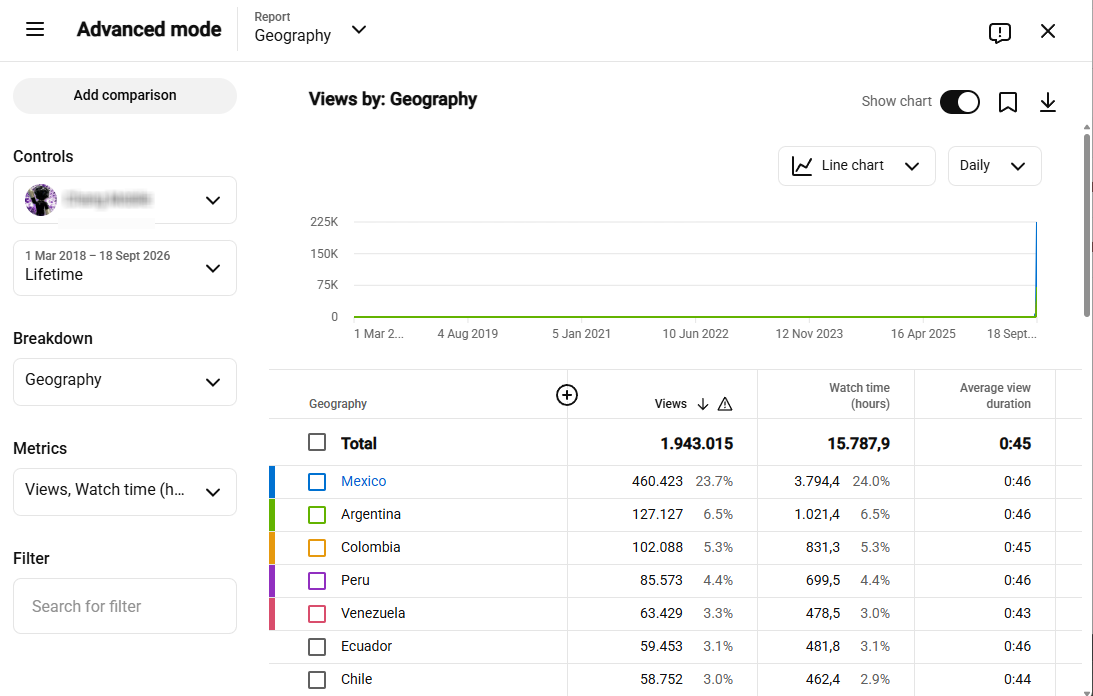Click the Add comparison button

(x=125, y=96)
